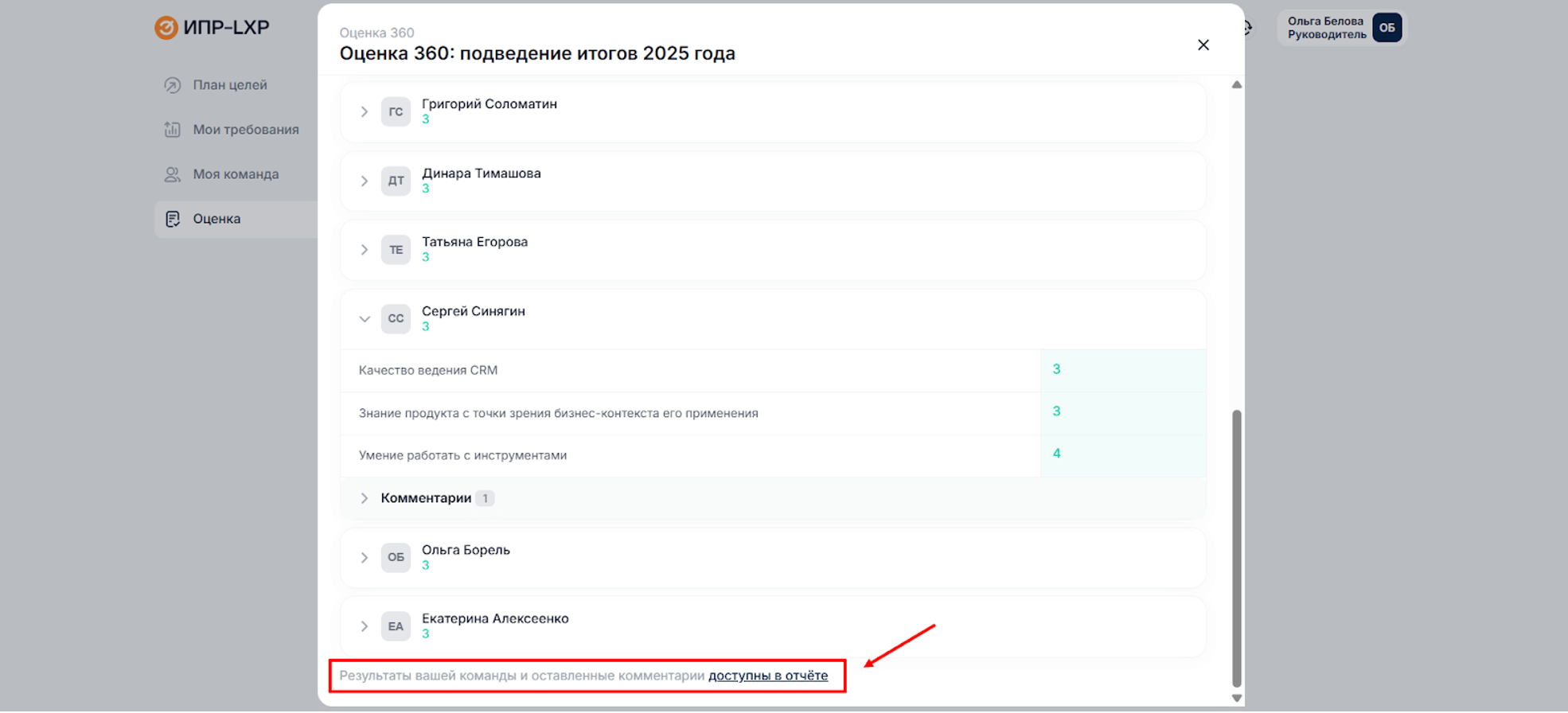The image size is (1568, 713).
Task: Collapse Сергей Синягин's expanded section
Action: (365, 319)
